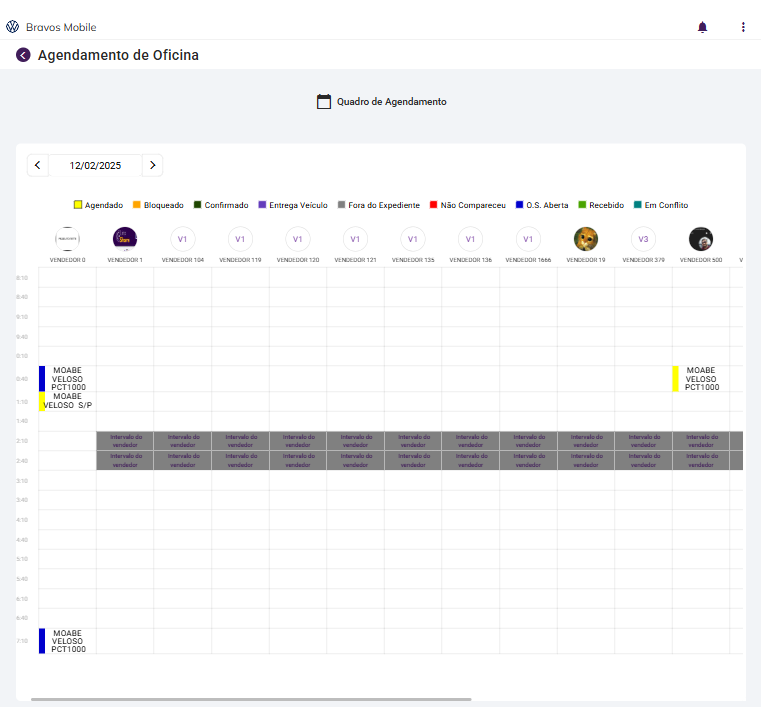The width and height of the screenshot is (761, 707).
Task: Open the MOABE VELOSO S/P appointment
Action: pos(67,401)
